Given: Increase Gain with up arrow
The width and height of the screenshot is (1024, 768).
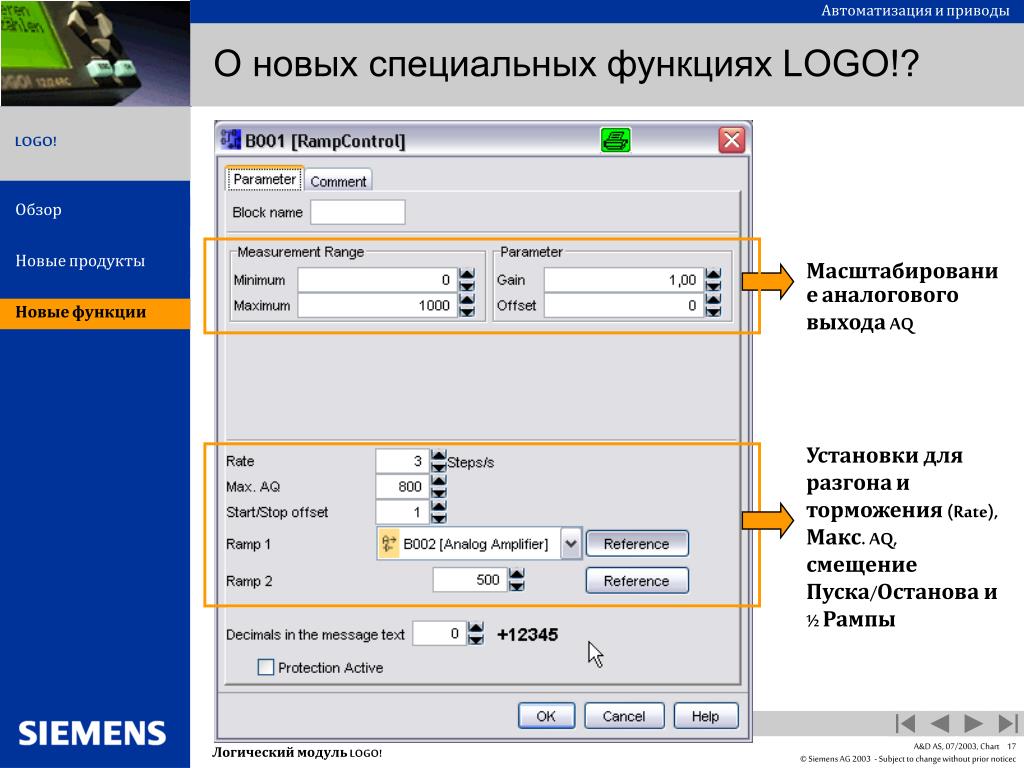Looking at the screenshot, I should click(x=713, y=274).
